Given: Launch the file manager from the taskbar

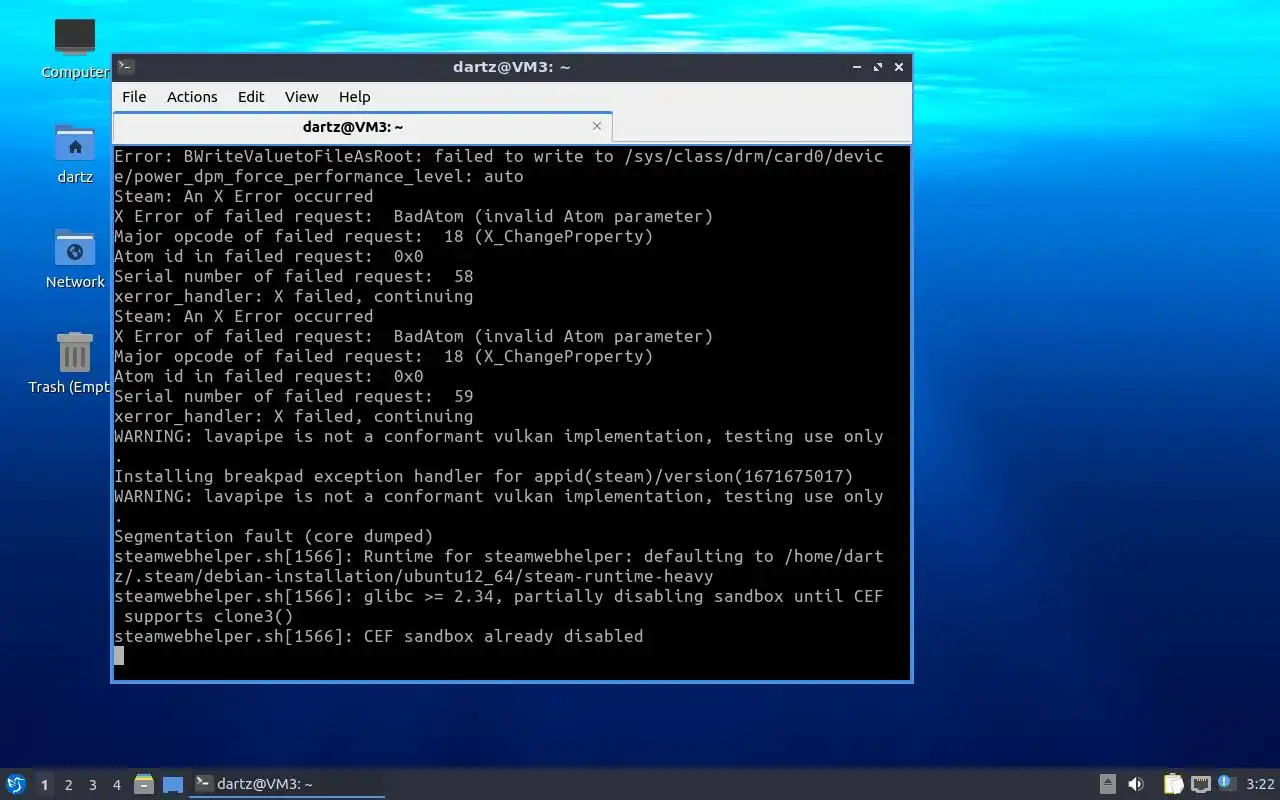Looking at the screenshot, I should coord(144,784).
